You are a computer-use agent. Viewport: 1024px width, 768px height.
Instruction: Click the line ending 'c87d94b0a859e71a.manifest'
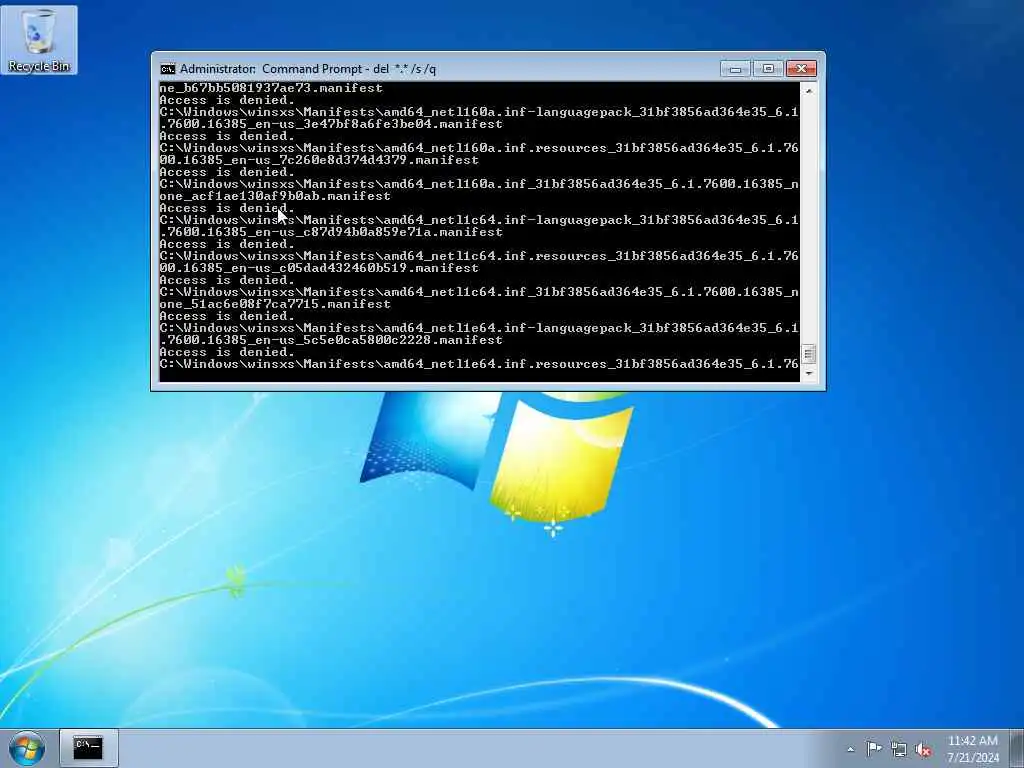pos(331,232)
